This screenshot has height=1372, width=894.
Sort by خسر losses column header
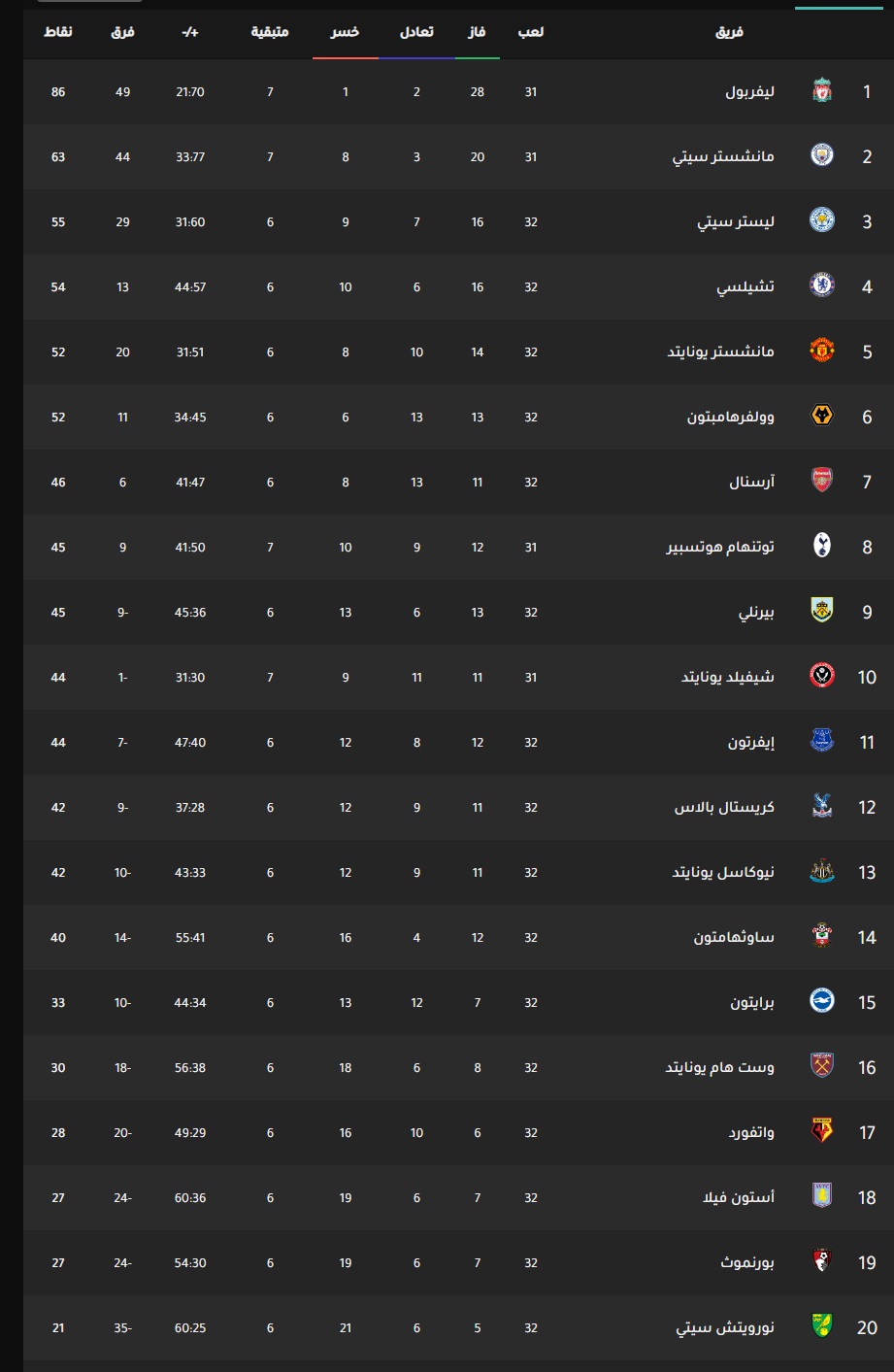tap(345, 32)
